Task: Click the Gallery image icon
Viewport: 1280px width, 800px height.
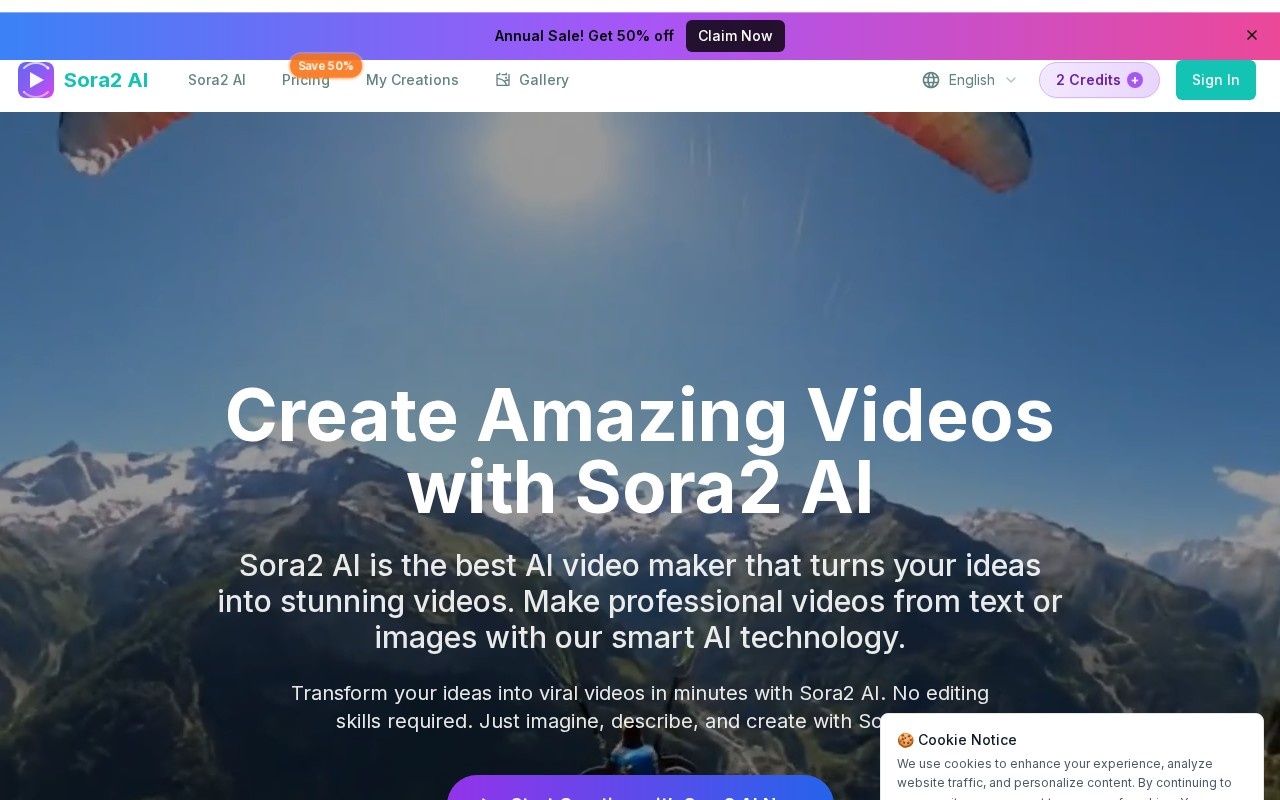Action: [x=503, y=80]
